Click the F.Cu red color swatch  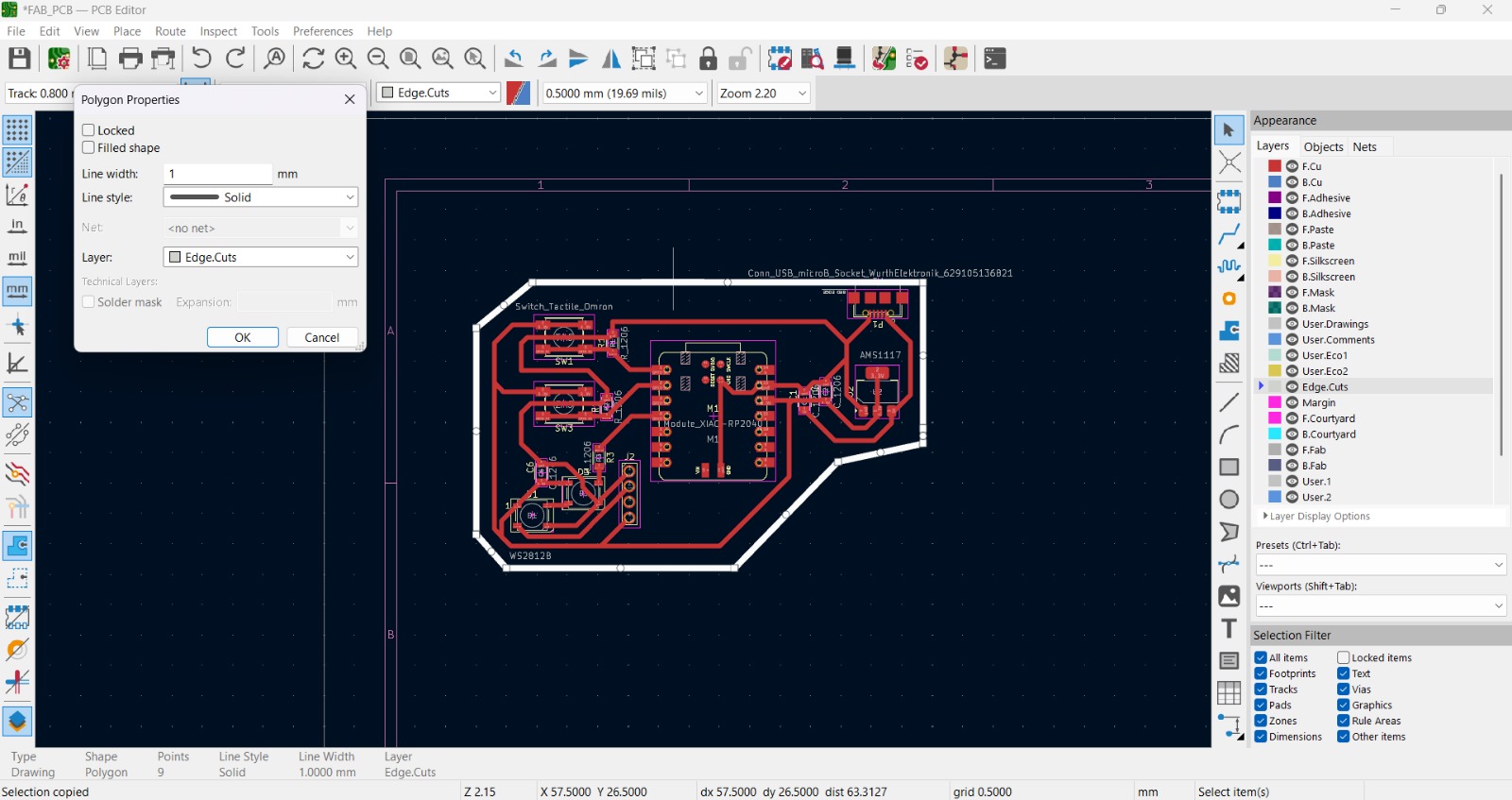[1275, 166]
